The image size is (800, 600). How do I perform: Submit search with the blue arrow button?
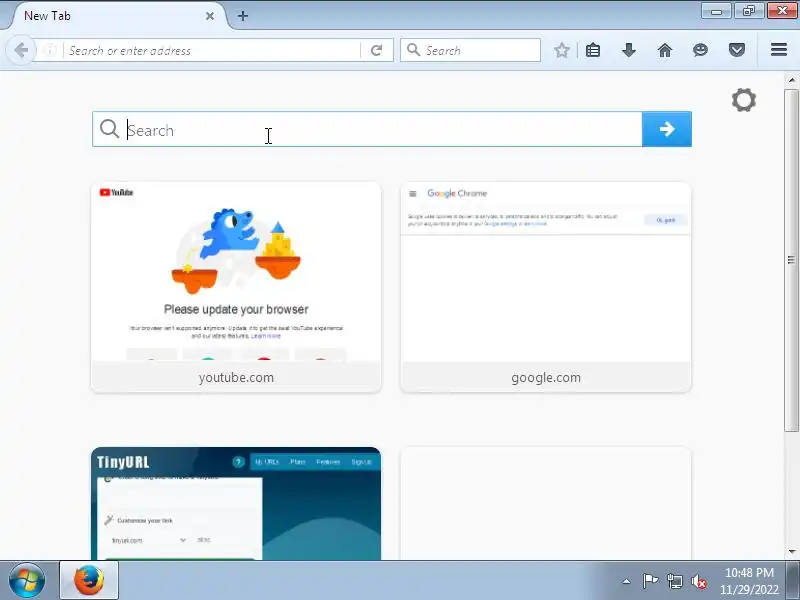tap(667, 129)
